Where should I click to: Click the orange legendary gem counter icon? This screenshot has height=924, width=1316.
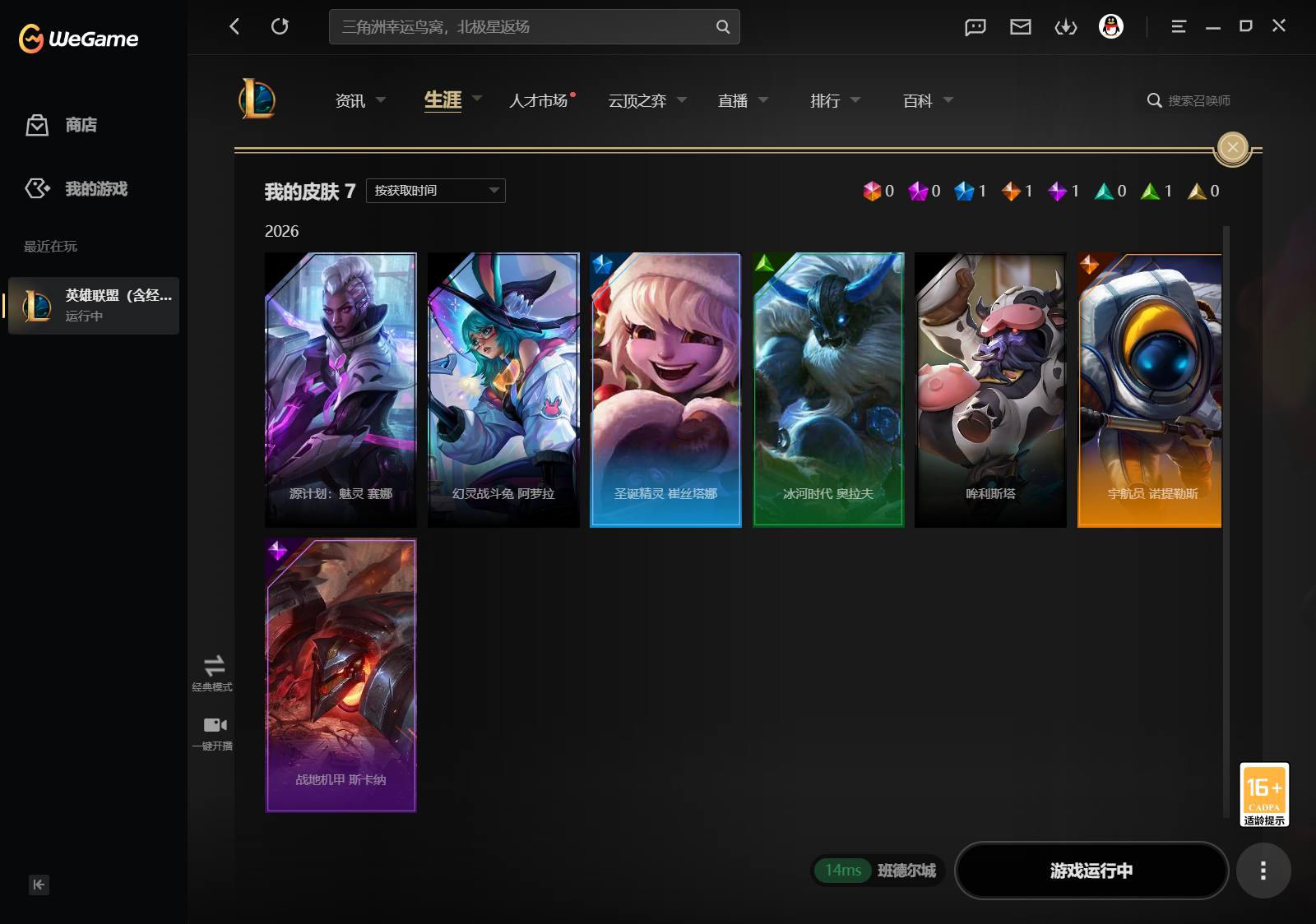(x=1011, y=191)
